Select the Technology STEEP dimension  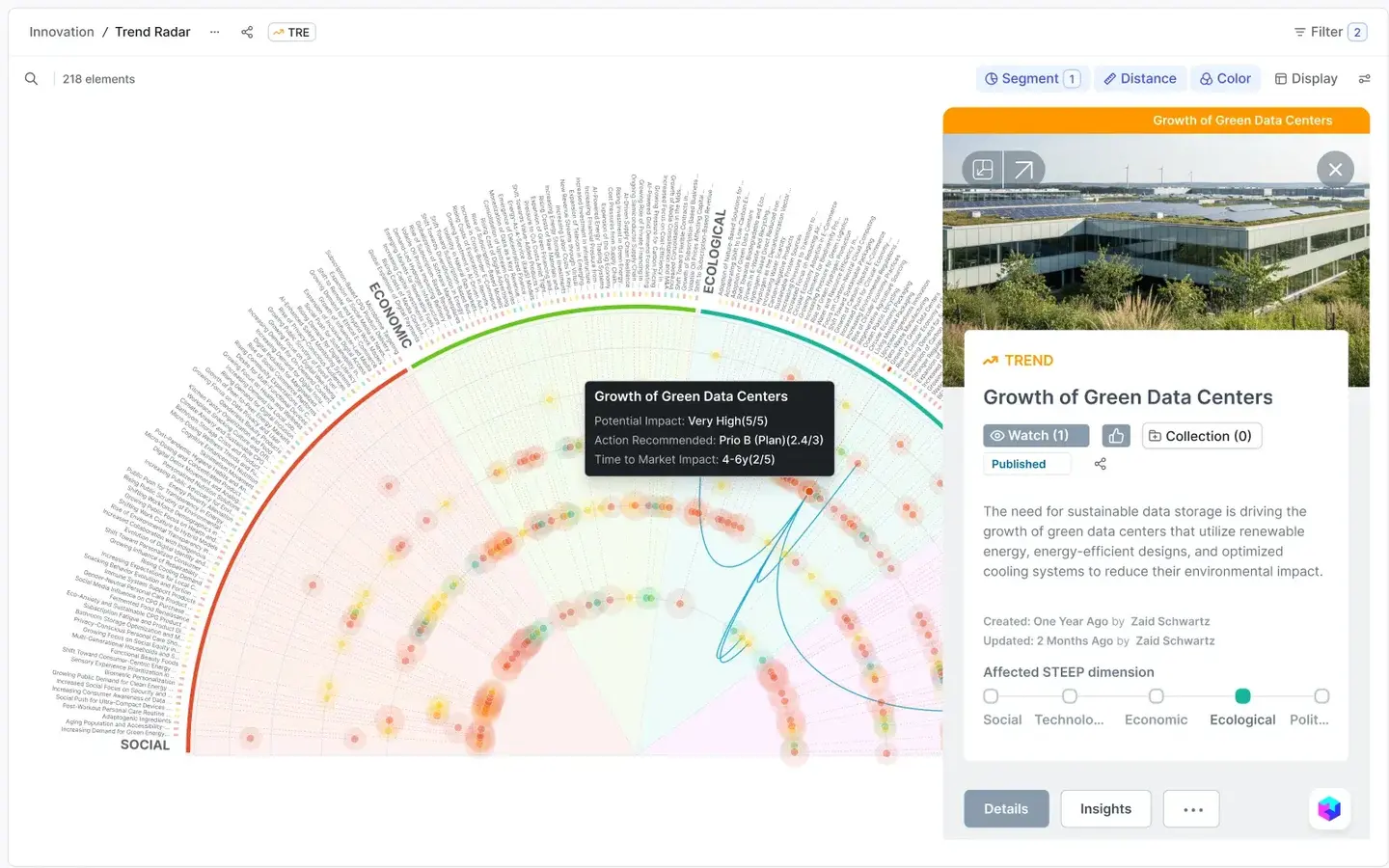tap(1069, 696)
